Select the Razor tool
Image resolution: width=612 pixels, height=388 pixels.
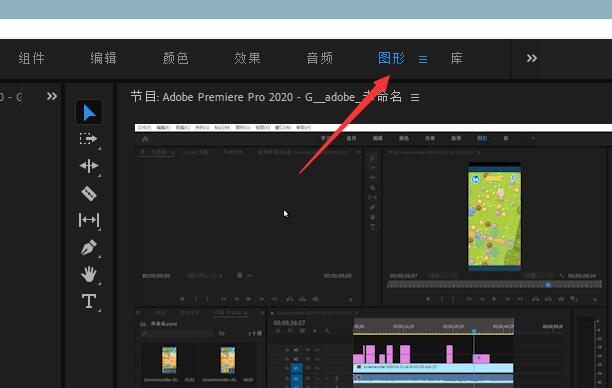click(89, 193)
